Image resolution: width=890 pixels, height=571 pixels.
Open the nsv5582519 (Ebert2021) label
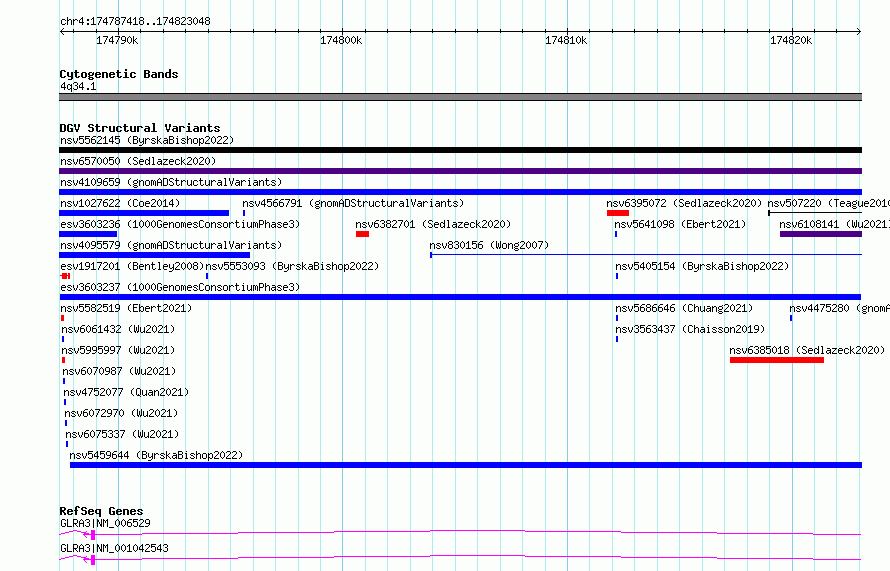click(x=126, y=308)
